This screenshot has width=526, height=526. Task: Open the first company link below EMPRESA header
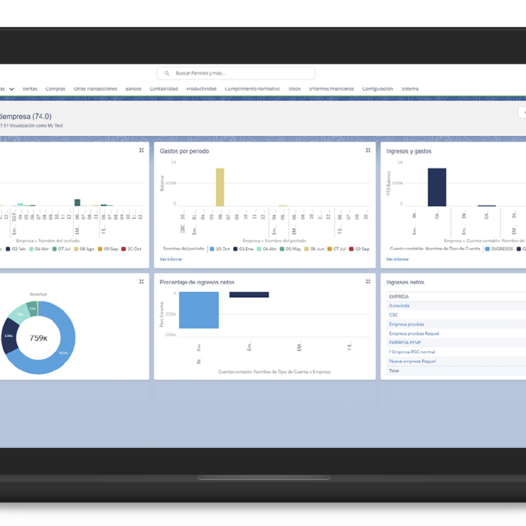tap(399, 306)
